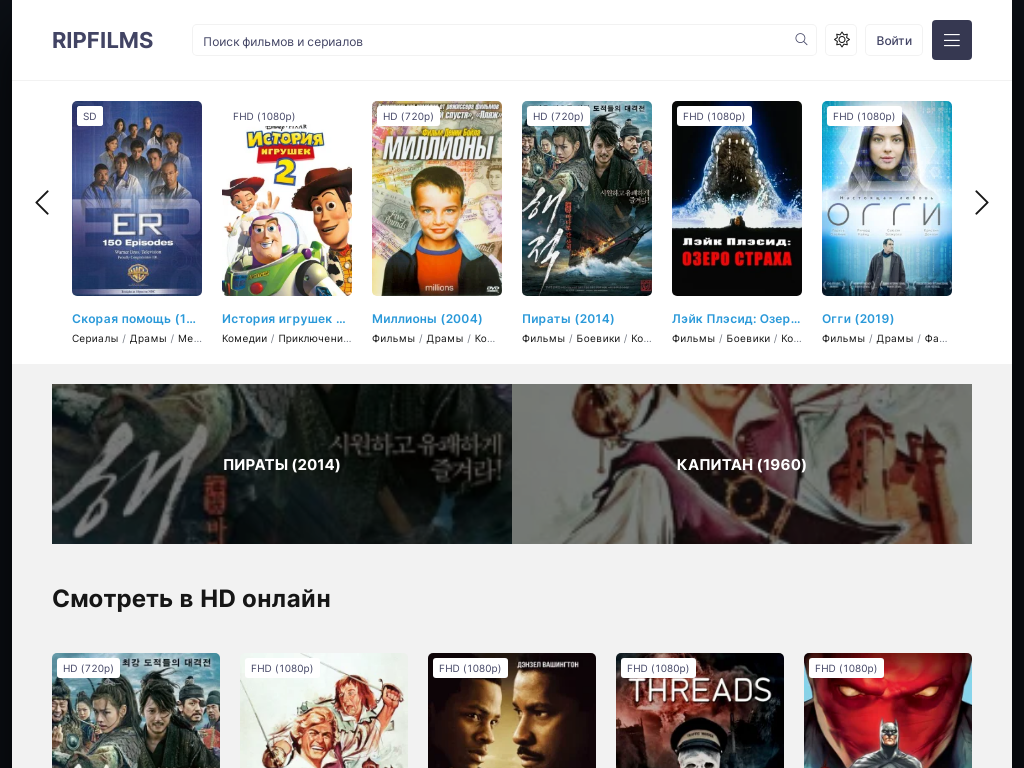The height and width of the screenshot is (768, 1024).
Task: Select Драмы category under Миллионы
Action: pyautogui.click(x=445, y=338)
